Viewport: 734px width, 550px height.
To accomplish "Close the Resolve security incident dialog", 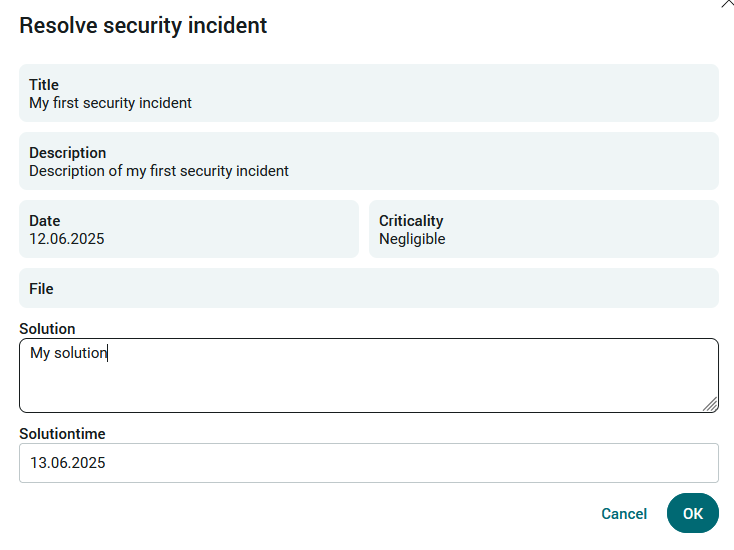I will [727, 3].
